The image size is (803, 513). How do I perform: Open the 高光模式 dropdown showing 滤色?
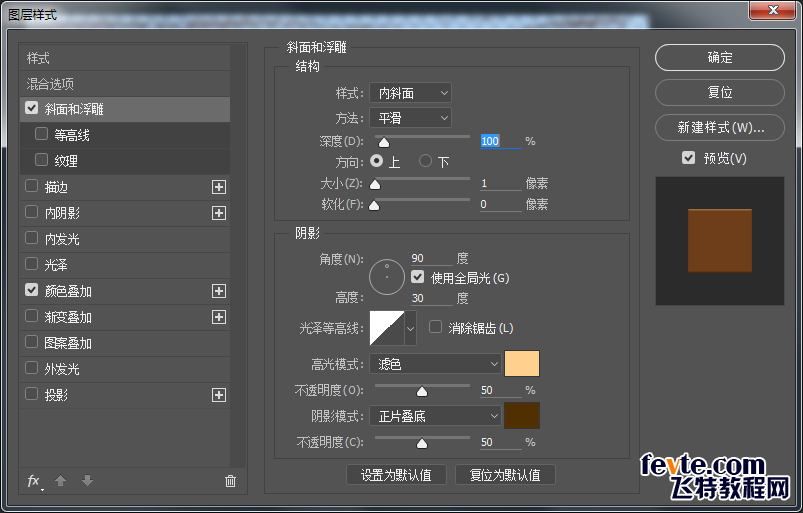(x=435, y=364)
